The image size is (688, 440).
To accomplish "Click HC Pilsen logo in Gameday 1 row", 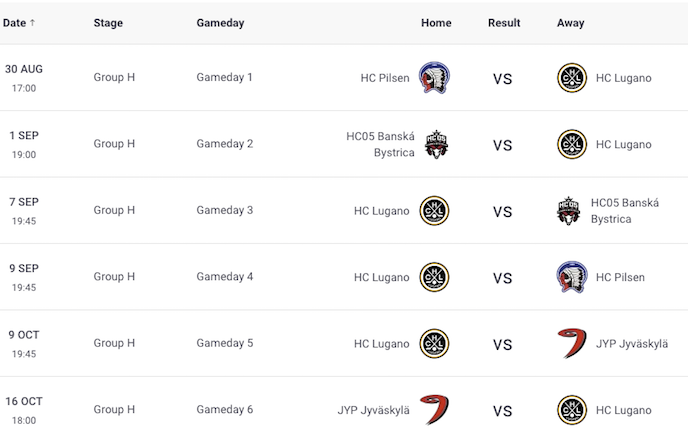I will (434, 78).
